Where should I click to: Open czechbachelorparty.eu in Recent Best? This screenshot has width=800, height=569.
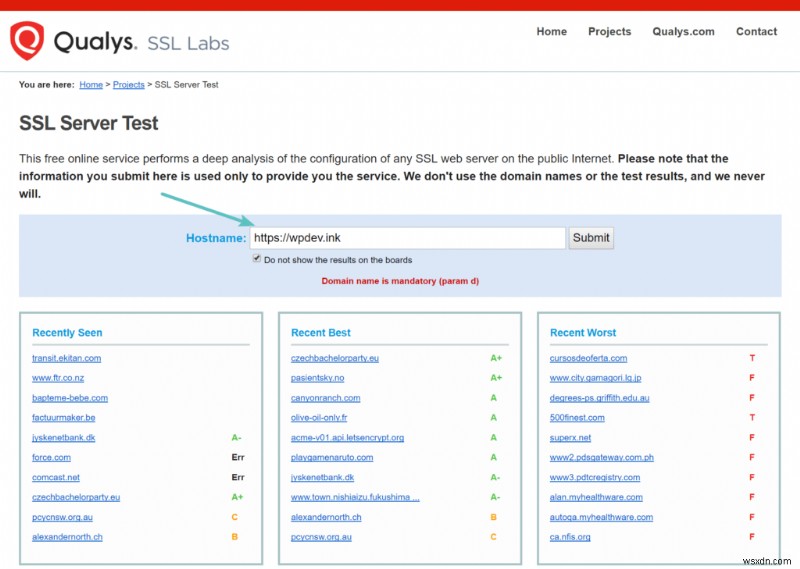(335, 358)
